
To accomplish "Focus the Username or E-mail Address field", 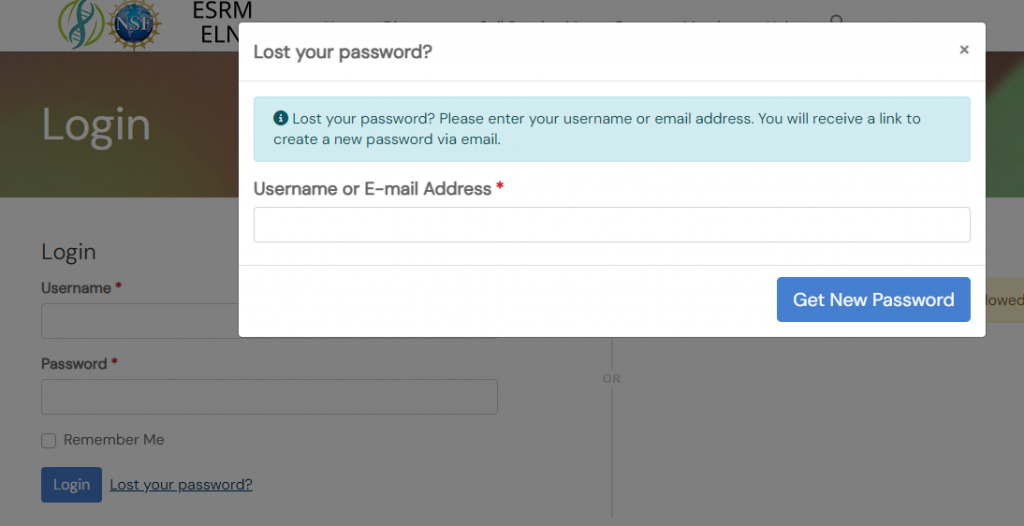I will pyautogui.click(x=611, y=225).
